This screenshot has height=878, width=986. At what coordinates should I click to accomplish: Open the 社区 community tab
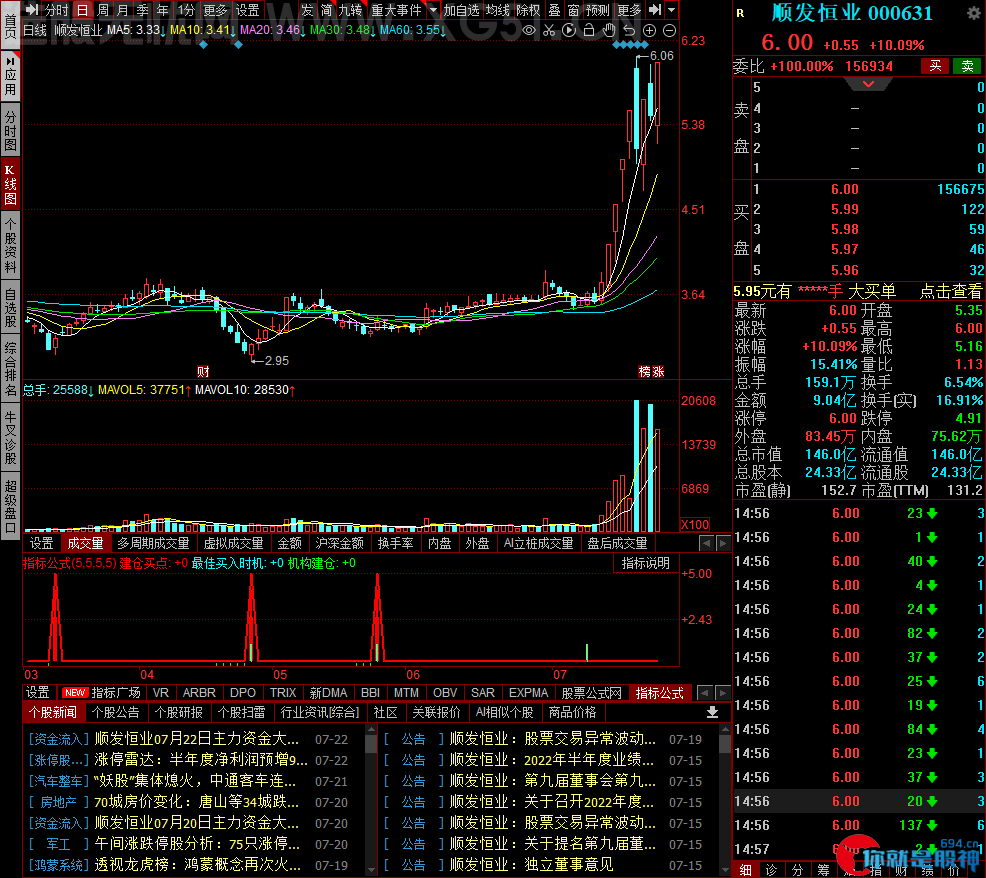(385, 713)
